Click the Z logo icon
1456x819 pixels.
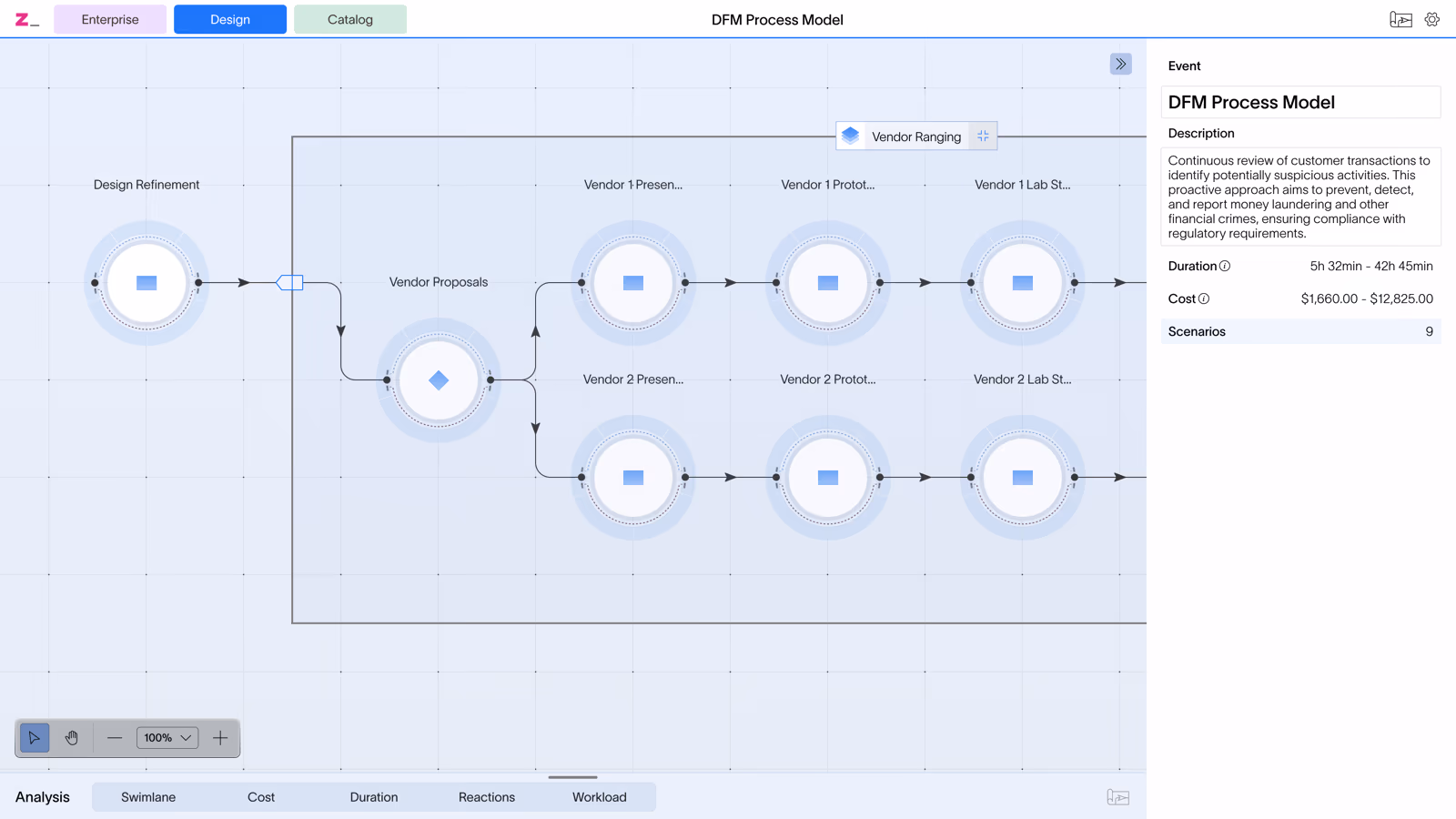[x=26, y=19]
